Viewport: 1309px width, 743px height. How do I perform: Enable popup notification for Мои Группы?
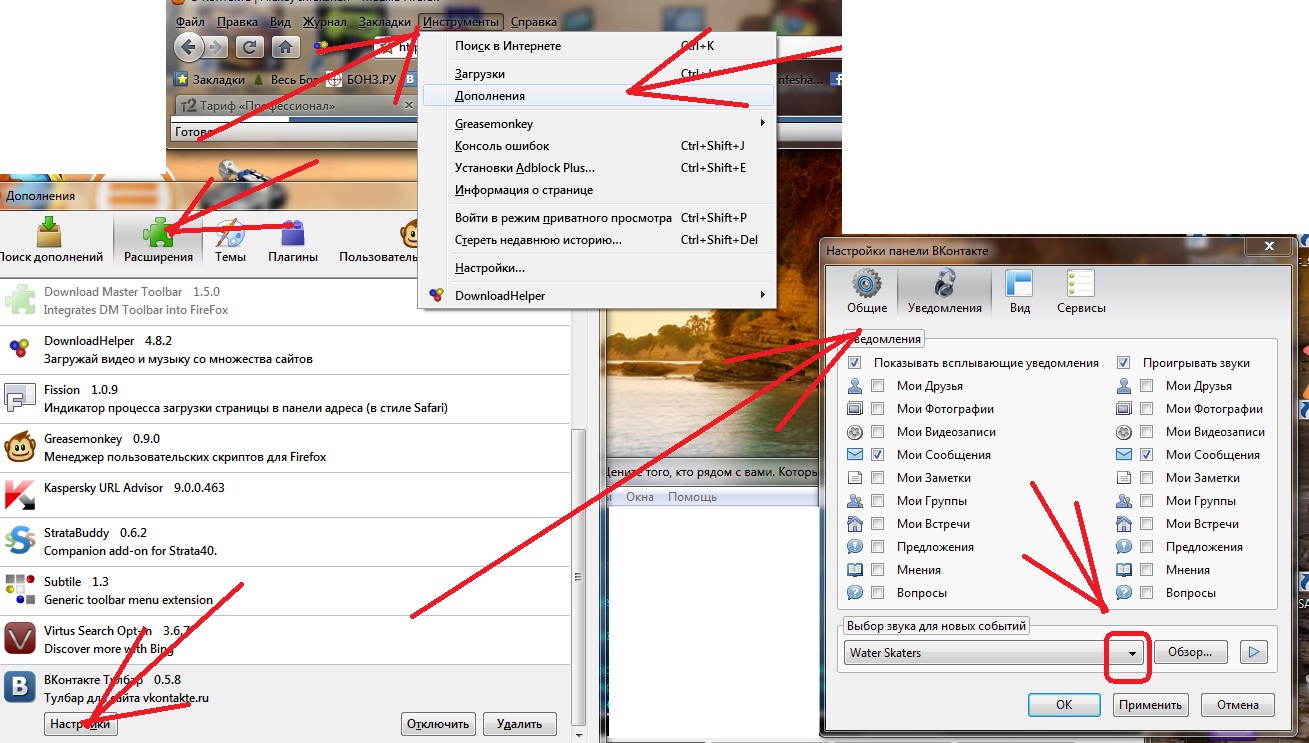[877, 501]
